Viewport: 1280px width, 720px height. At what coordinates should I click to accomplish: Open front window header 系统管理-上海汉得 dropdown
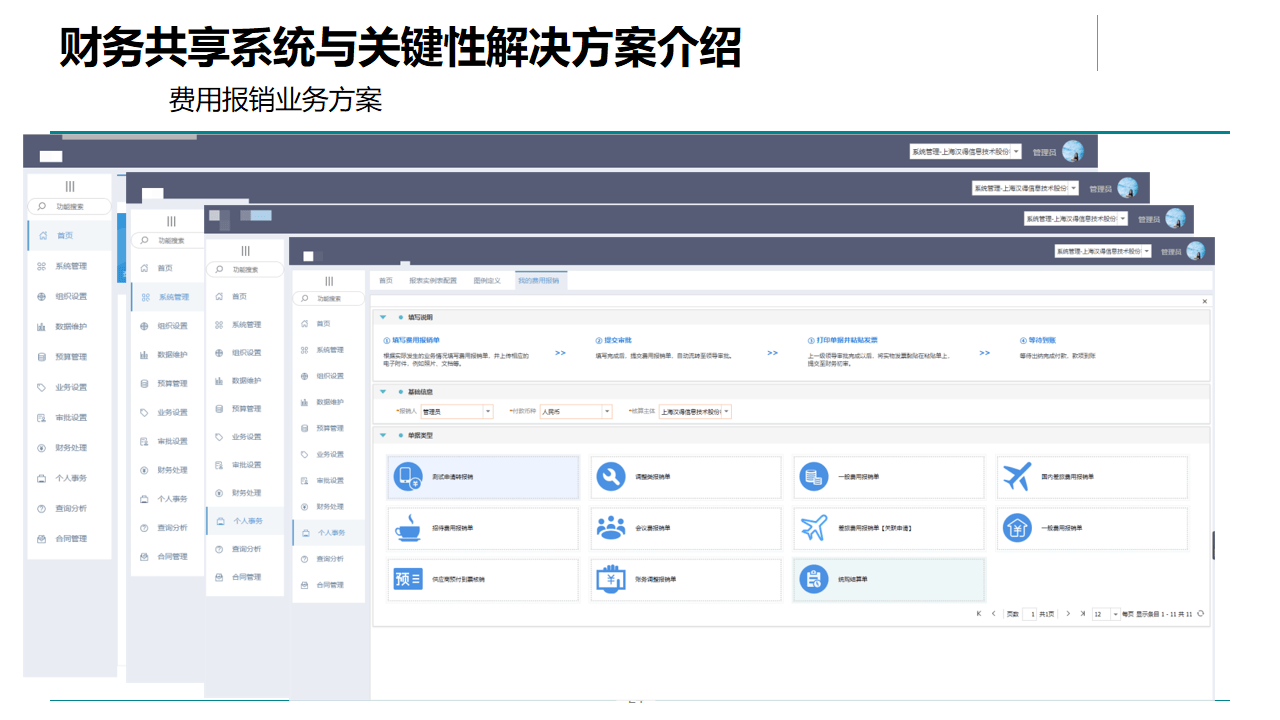coord(1103,251)
